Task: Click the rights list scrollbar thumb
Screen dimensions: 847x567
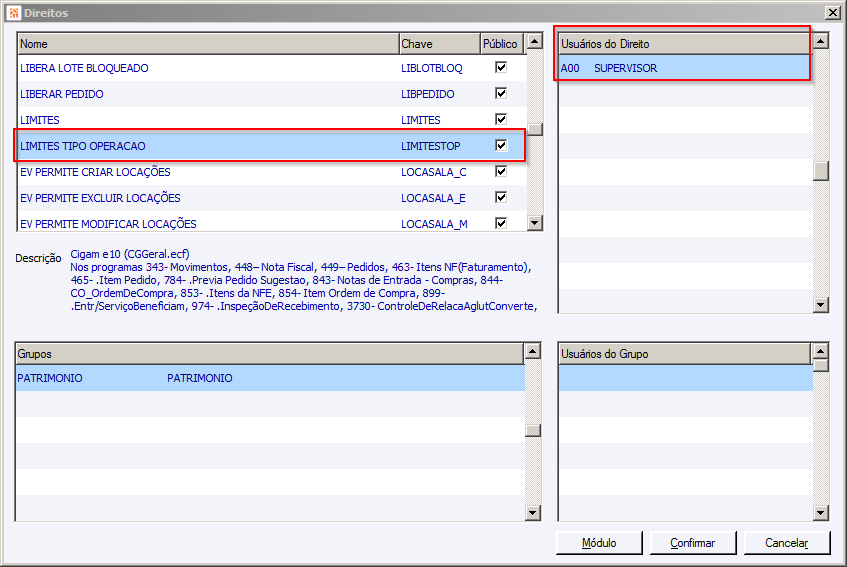Action: tap(535, 130)
